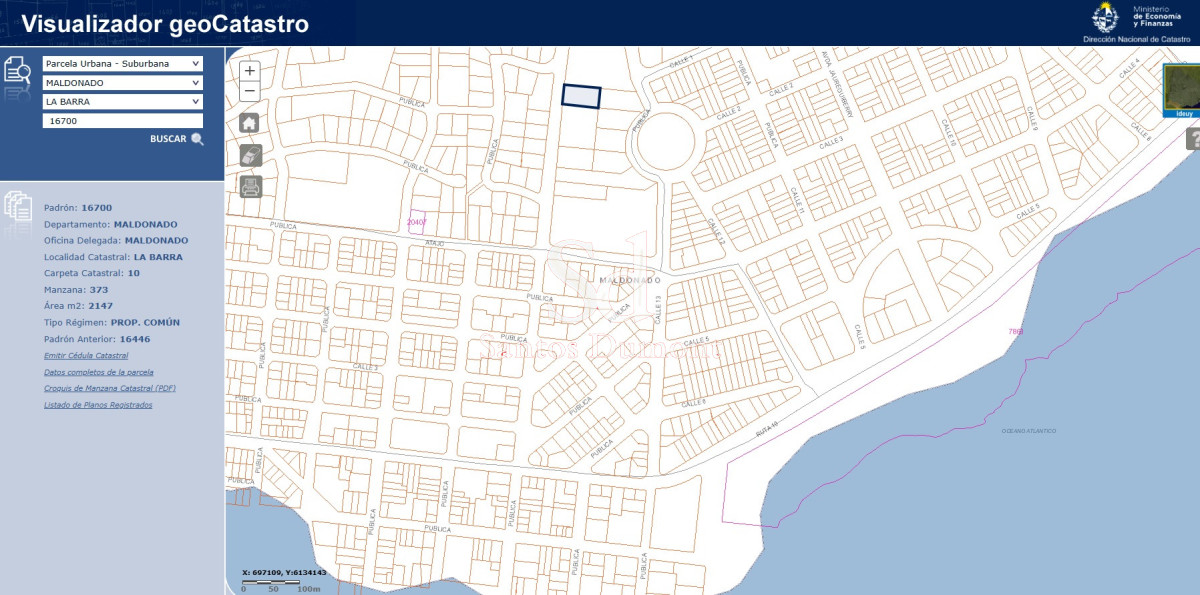Image resolution: width=1200 pixels, height=595 pixels.
Task: Open the MALDONADO department dropdown
Action: (123, 82)
